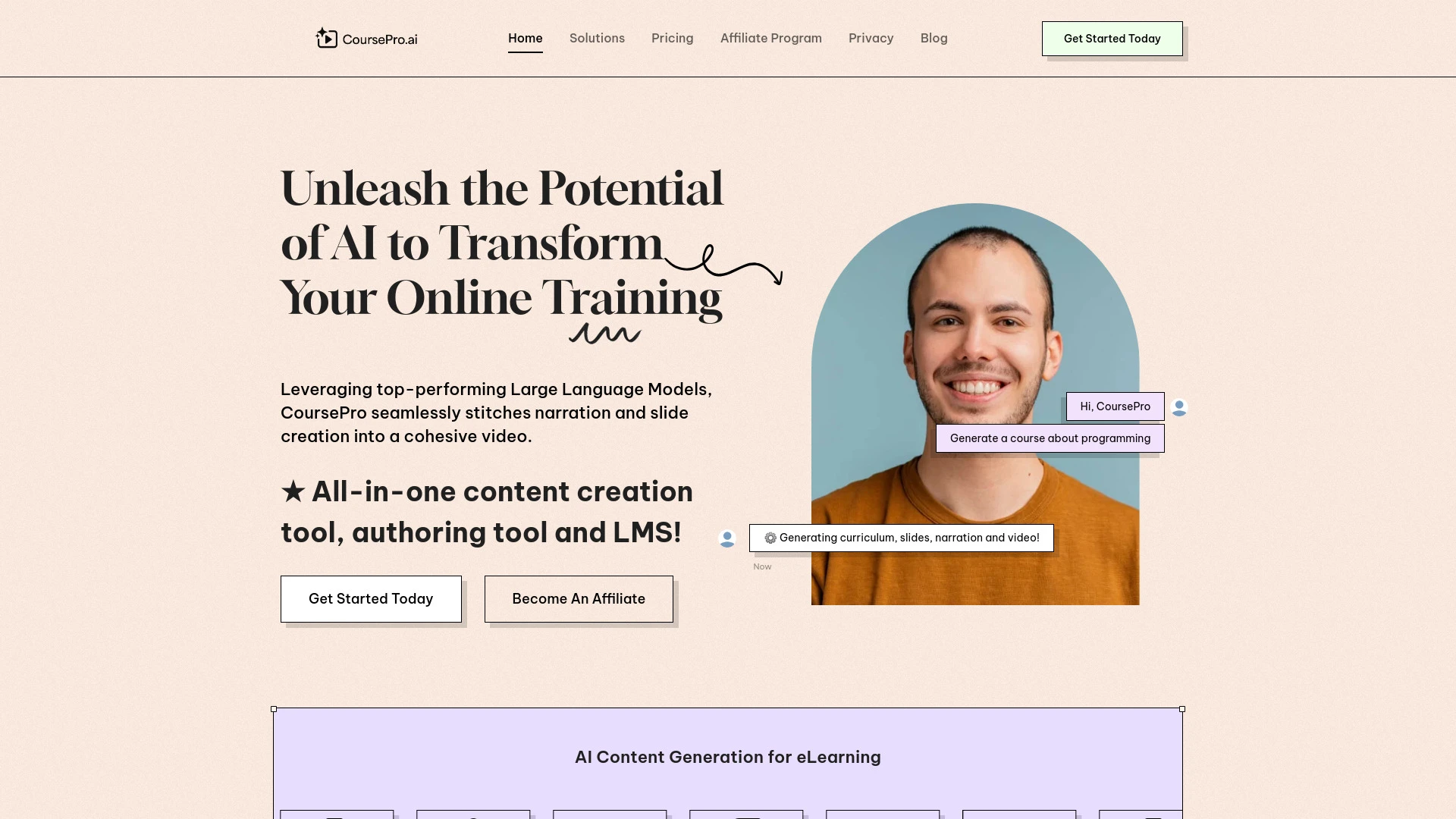Open the Solutions navigation menu item
This screenshot has width=1456, height=819.
pos(597,38)
